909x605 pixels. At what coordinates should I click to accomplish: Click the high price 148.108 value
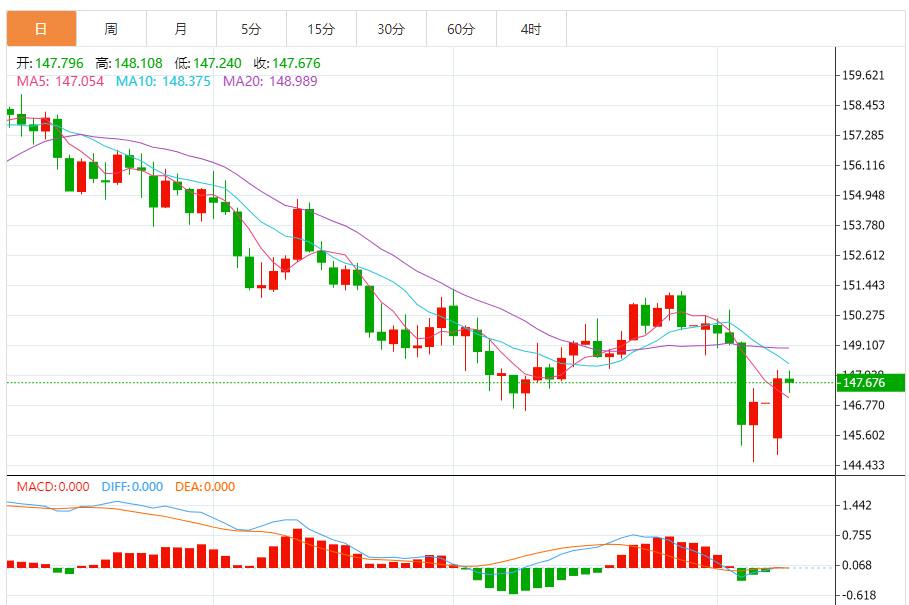pyautogui.click(x=138, y=63)
